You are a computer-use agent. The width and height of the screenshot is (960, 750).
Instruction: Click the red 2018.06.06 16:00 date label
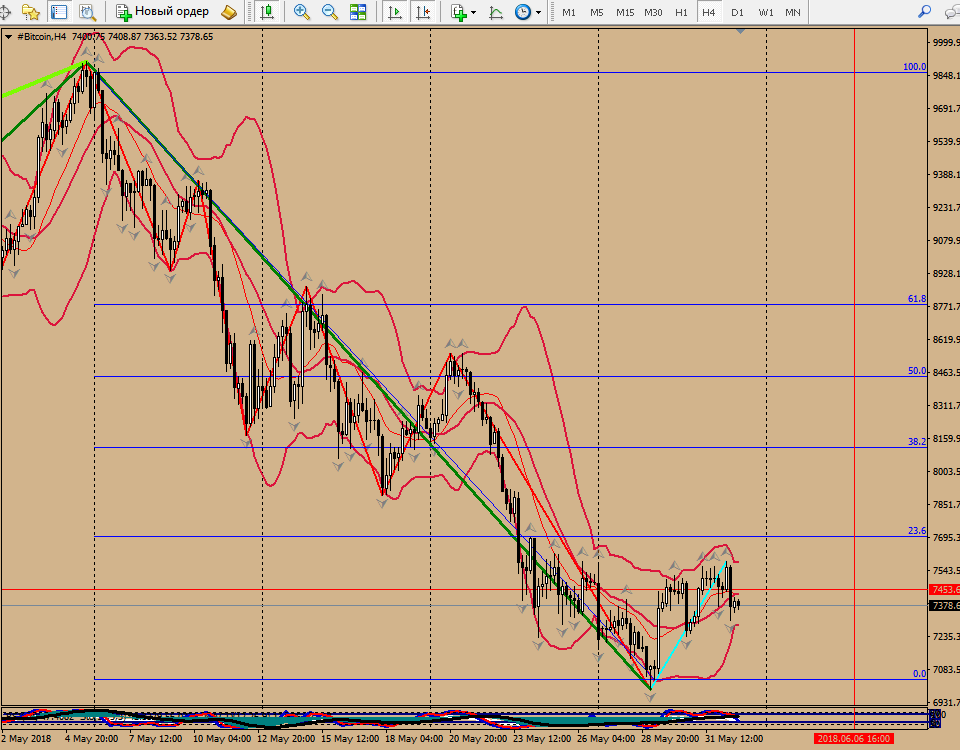854,739
